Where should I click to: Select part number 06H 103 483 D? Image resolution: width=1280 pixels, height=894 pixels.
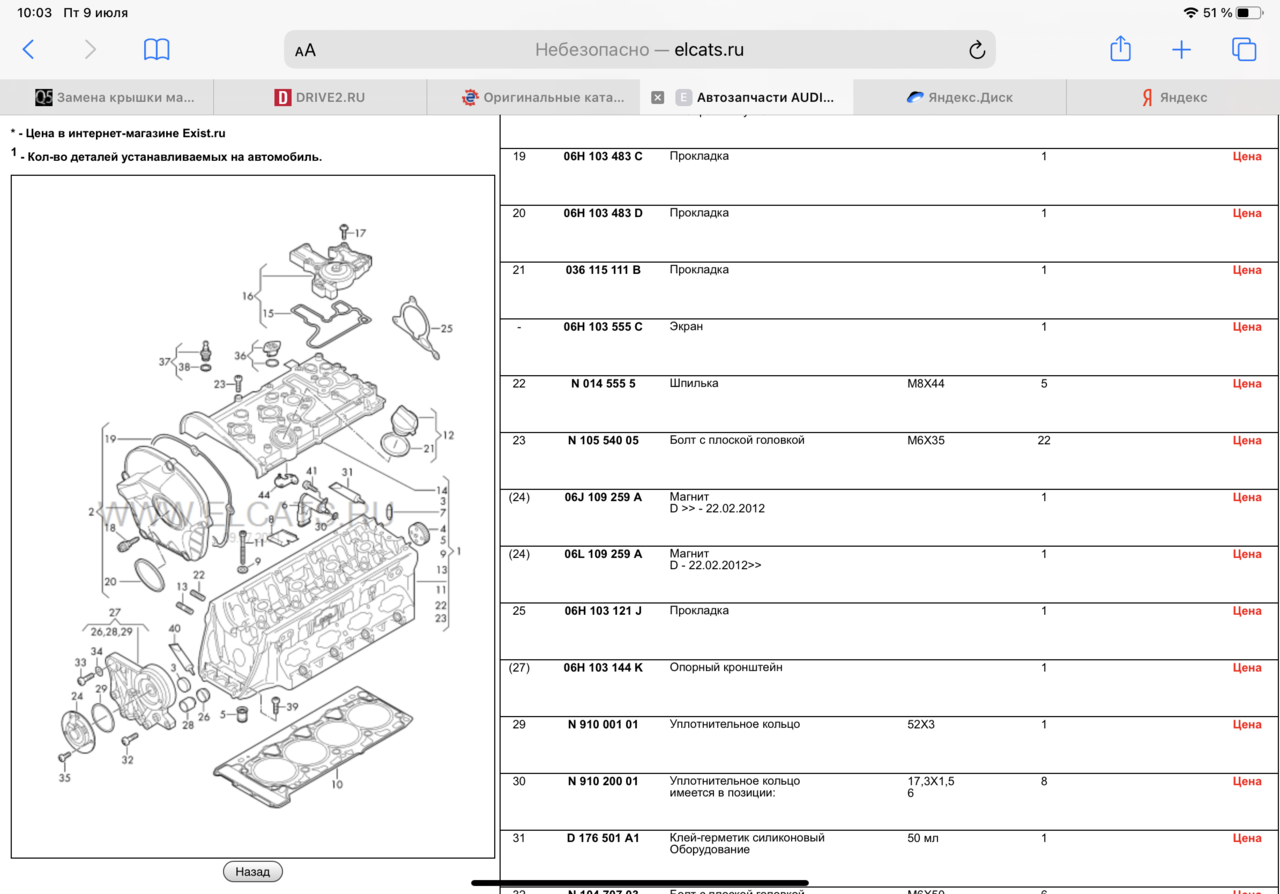603,213
